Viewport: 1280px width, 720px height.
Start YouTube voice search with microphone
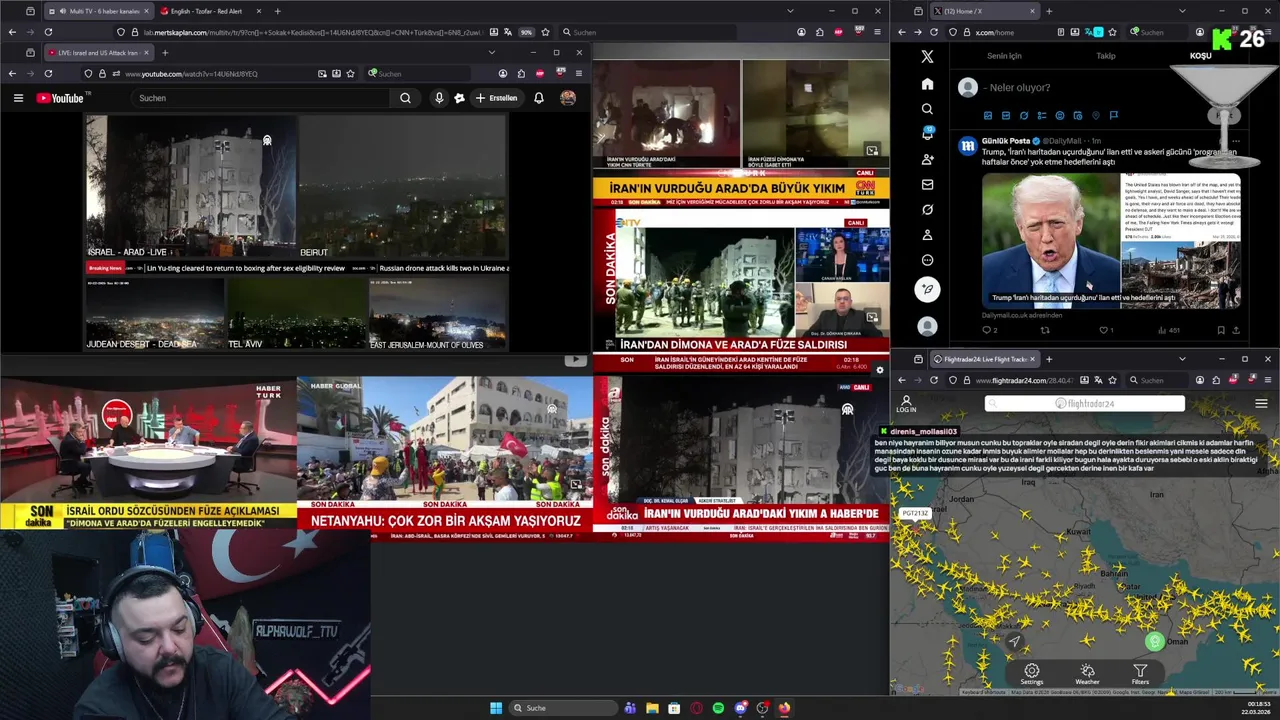(439, 98)
